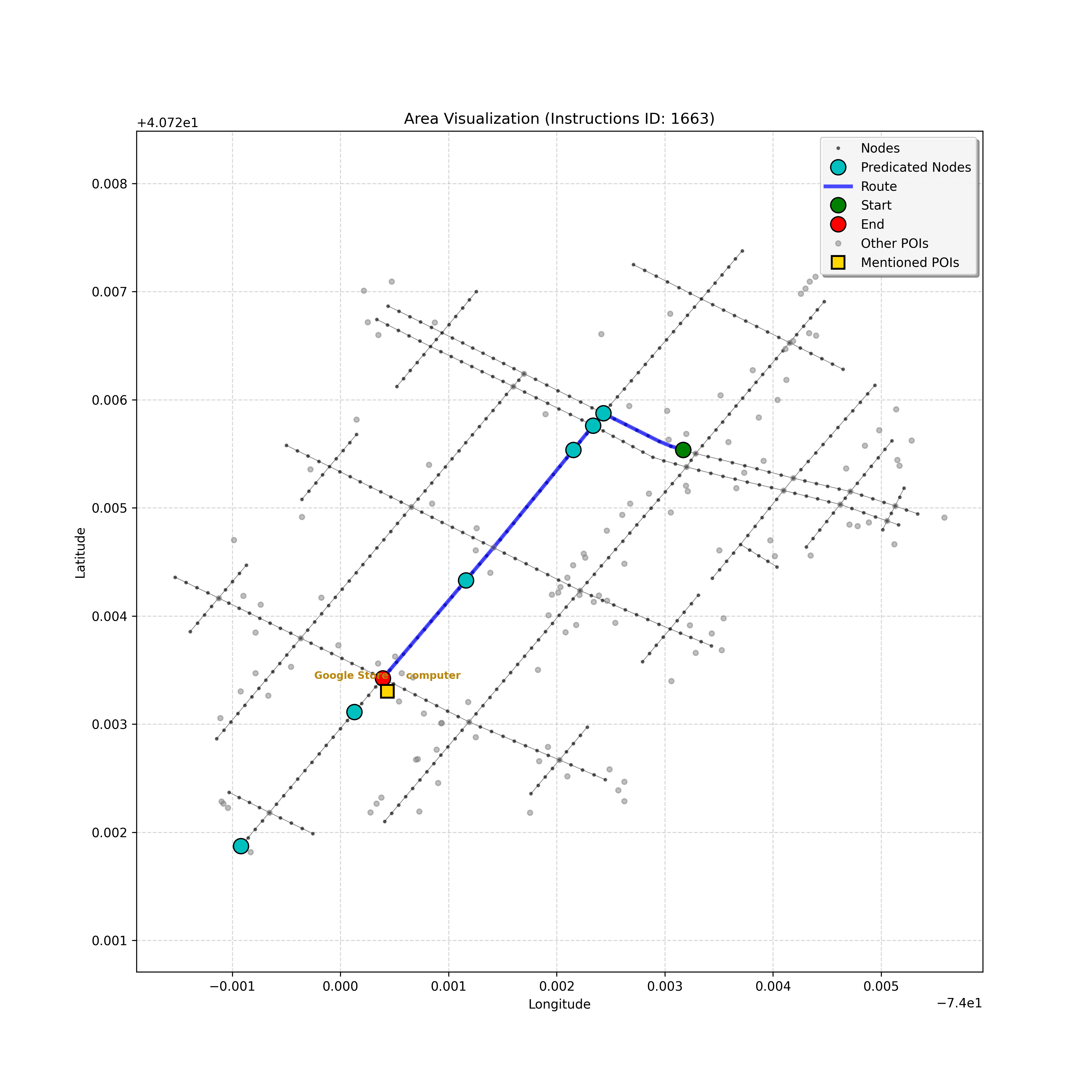This screenshot has height=1092, width=1092.
Task: Click the Start icon in legend
Action: coord(838,205)
